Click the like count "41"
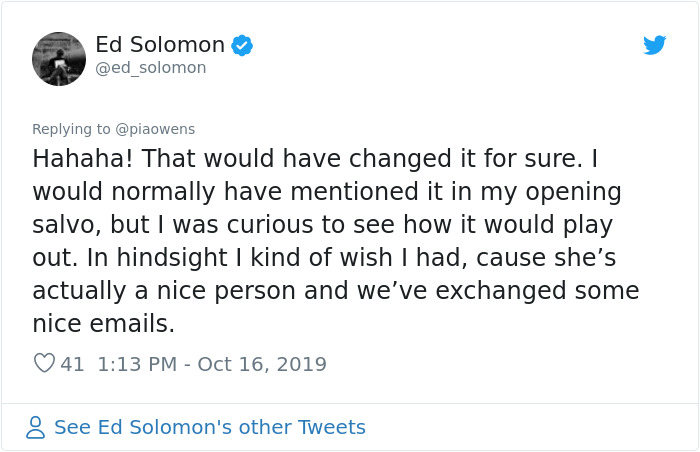700x452 pixels. pyautogui.click(x=72, y=364)
